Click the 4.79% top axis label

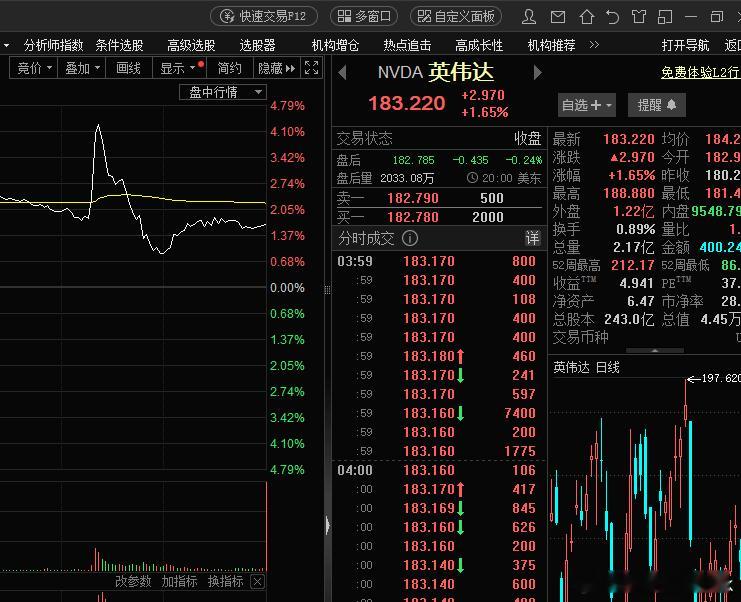287,105
